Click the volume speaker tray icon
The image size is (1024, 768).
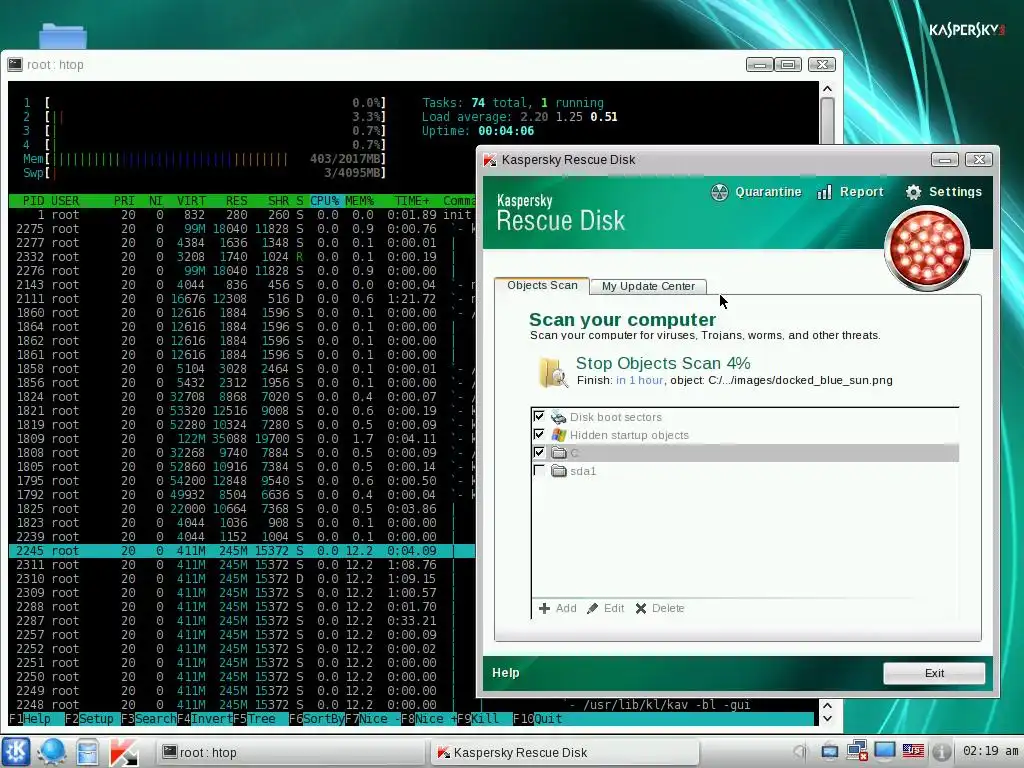point(801,752)
